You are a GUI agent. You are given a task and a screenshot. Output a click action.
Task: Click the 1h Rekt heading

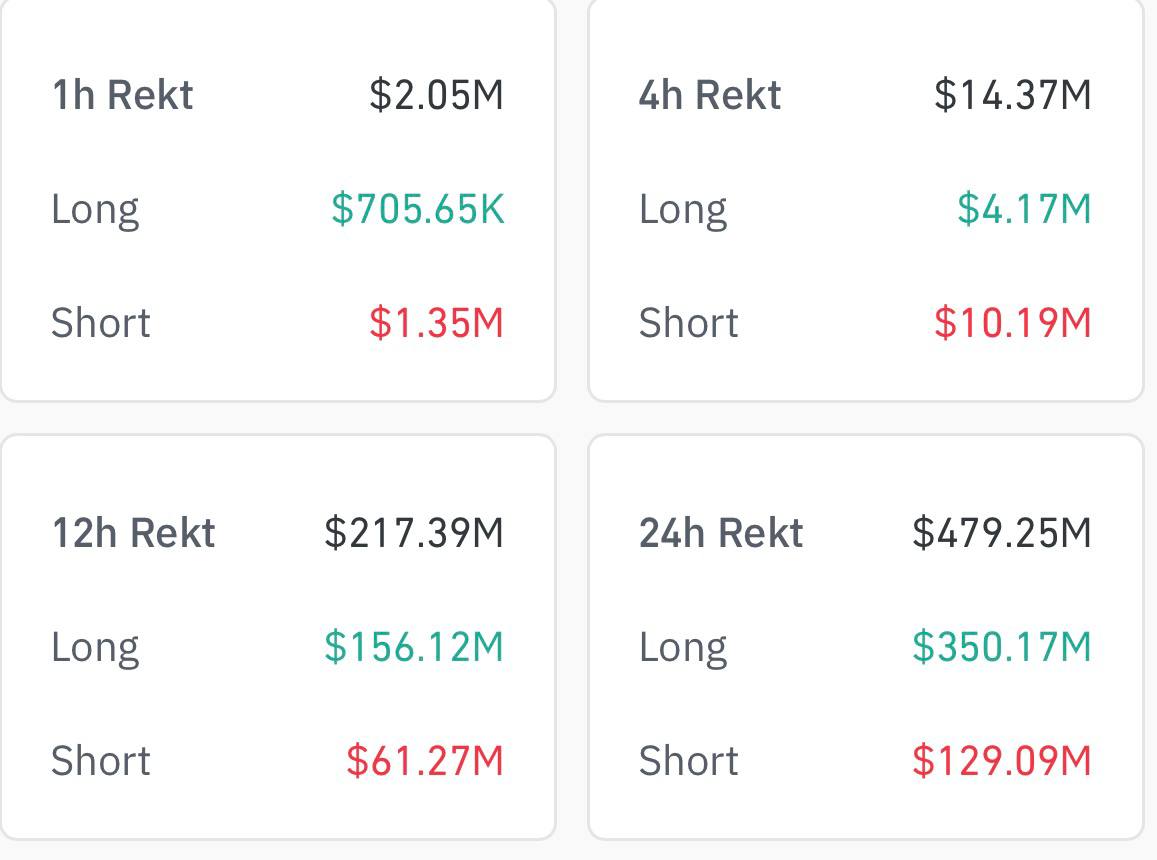click(x=122, y=96)
